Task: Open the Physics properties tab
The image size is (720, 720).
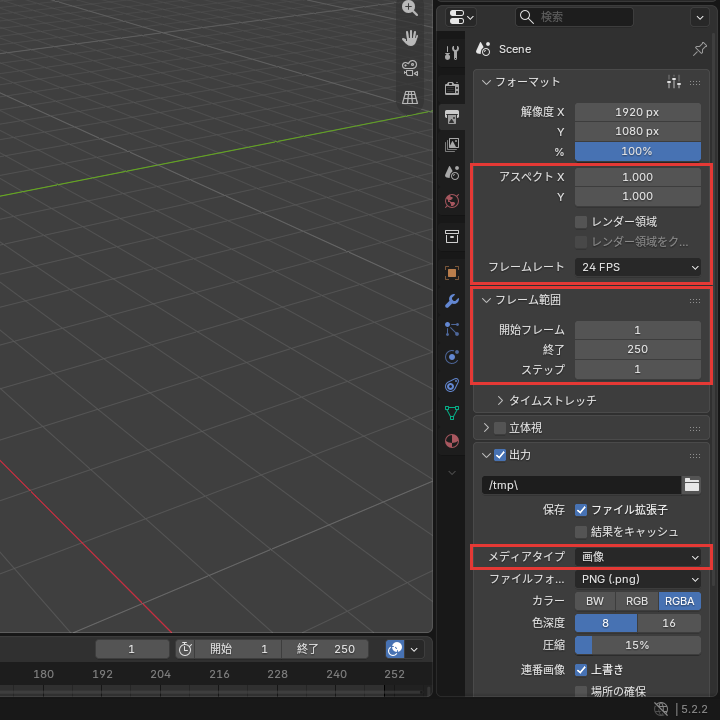Action: click(452, 357)
